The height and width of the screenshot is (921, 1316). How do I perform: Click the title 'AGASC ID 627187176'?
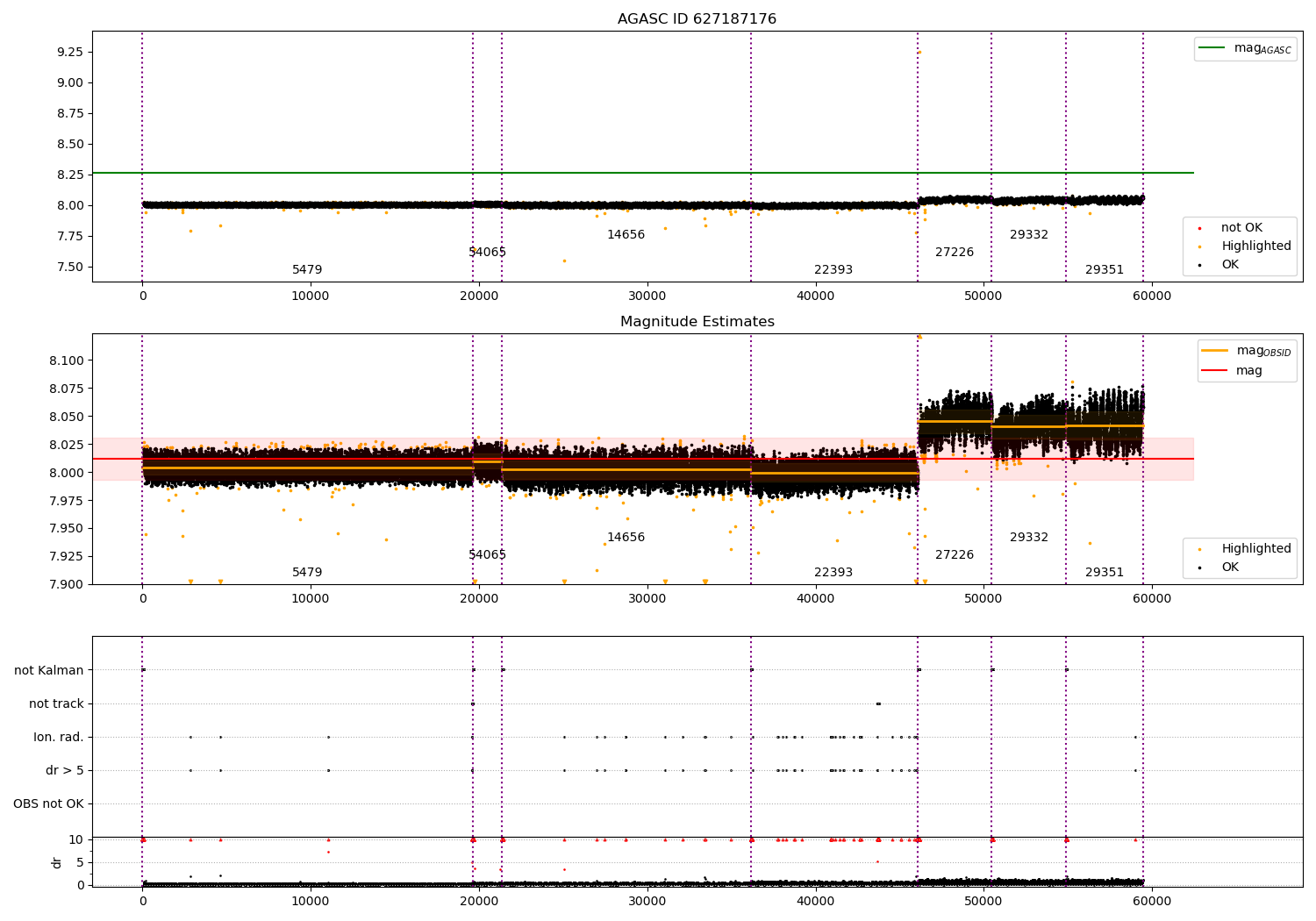(697, 19)
